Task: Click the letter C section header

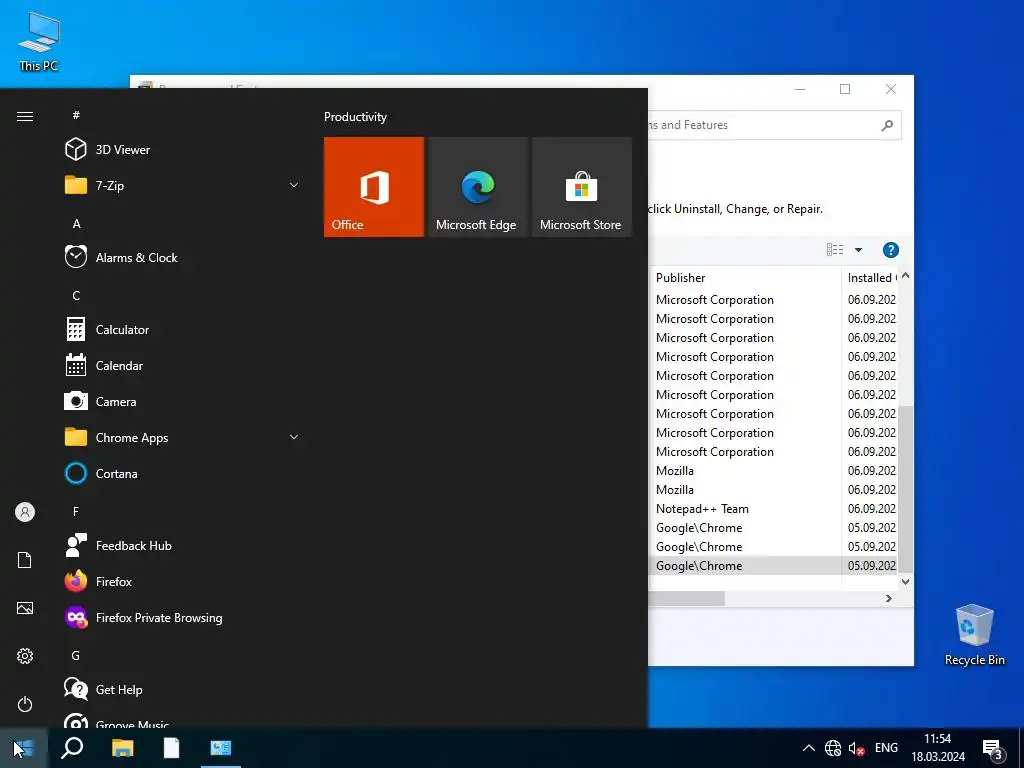Action: point(76,296)
